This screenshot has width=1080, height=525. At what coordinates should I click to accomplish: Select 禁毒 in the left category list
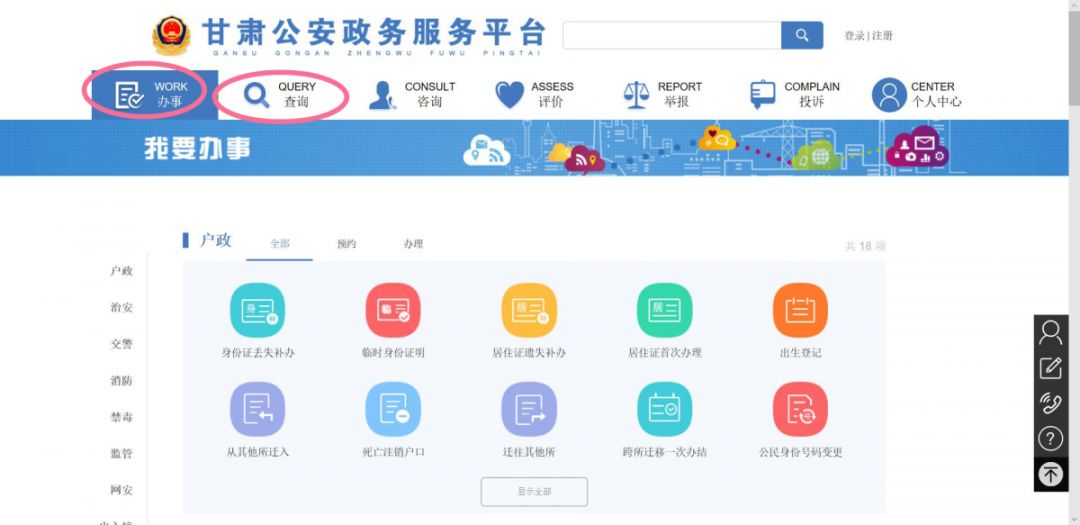(122, 417)
